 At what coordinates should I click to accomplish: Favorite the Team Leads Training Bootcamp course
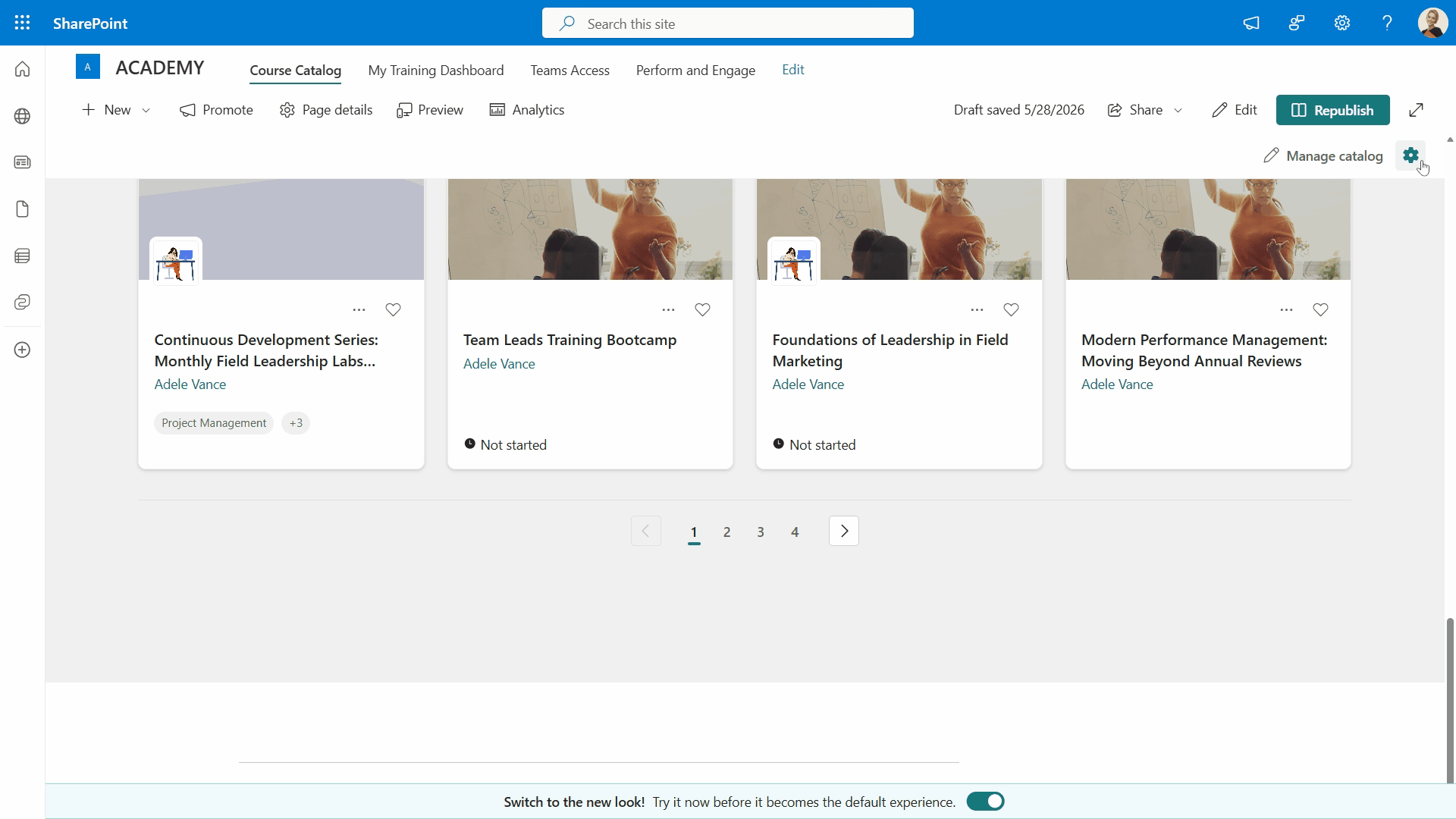pos(702,309)
